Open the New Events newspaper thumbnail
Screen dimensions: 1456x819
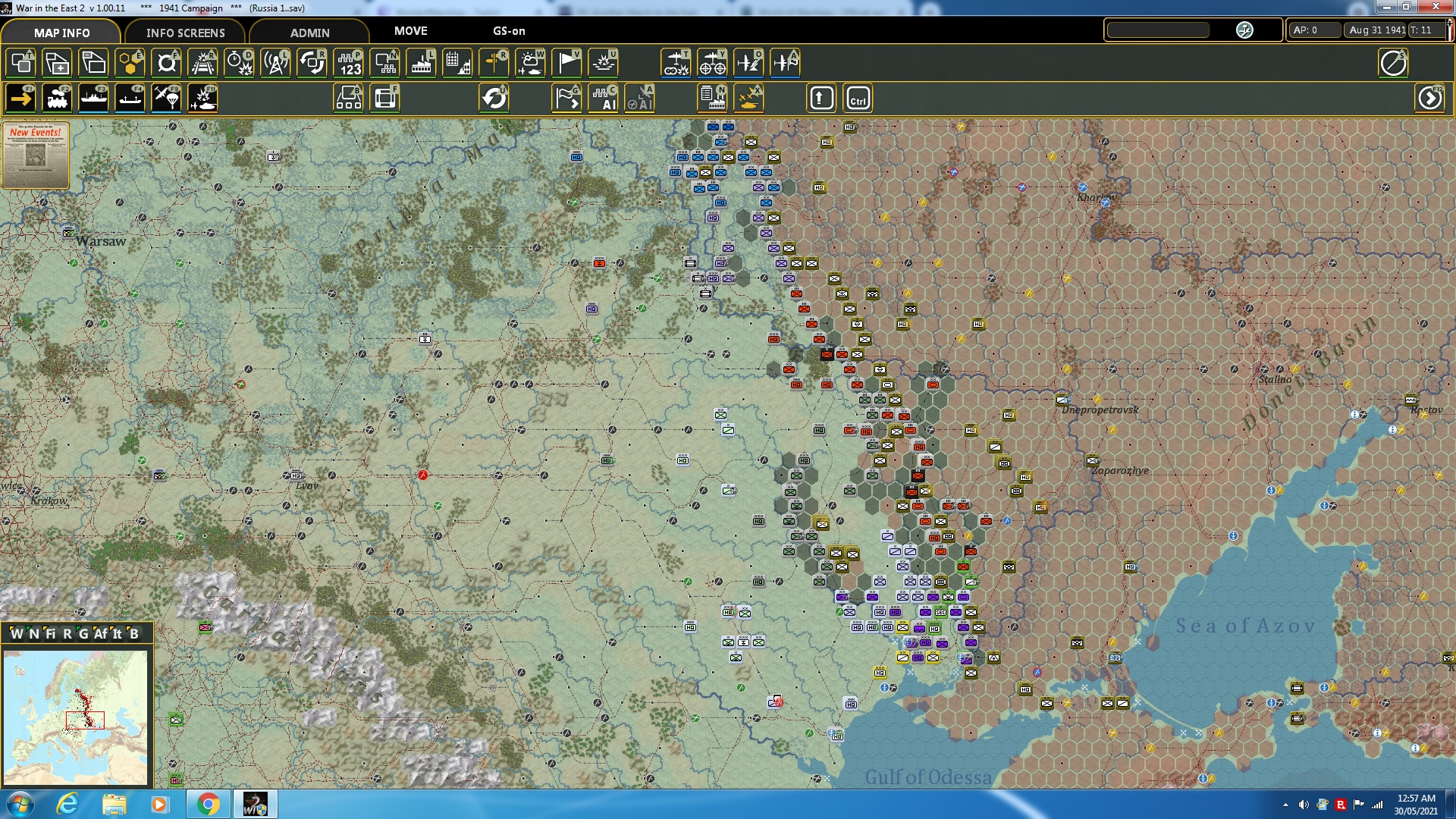36,155
